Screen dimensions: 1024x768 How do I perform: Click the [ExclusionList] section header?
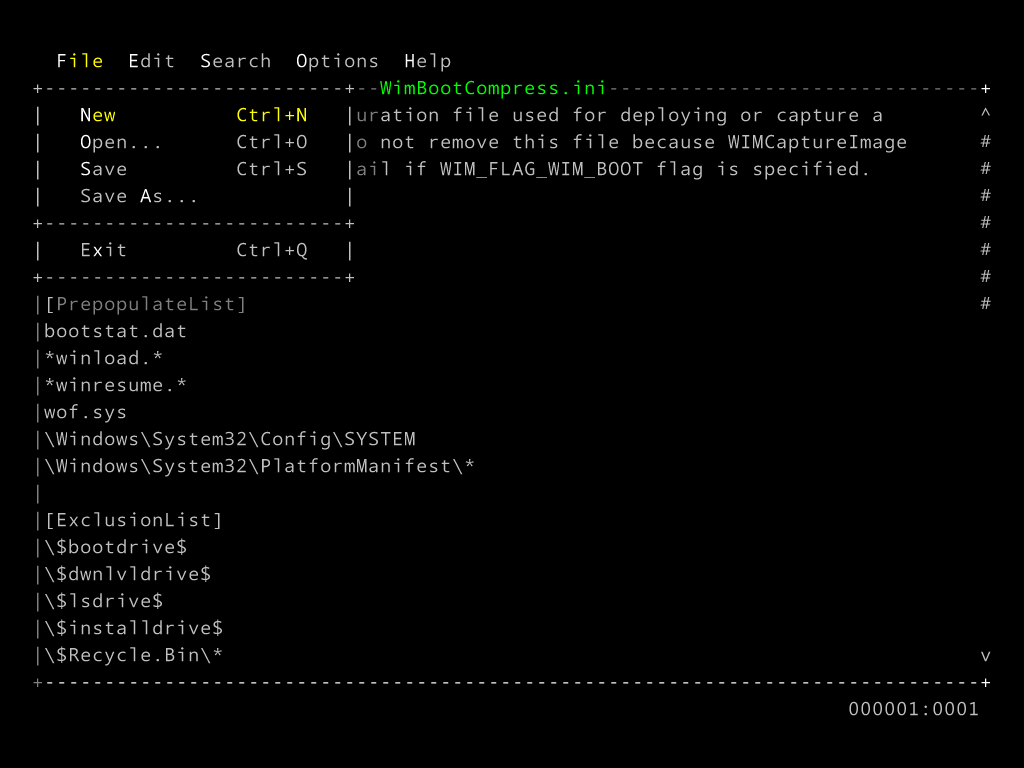click(133, 520)
